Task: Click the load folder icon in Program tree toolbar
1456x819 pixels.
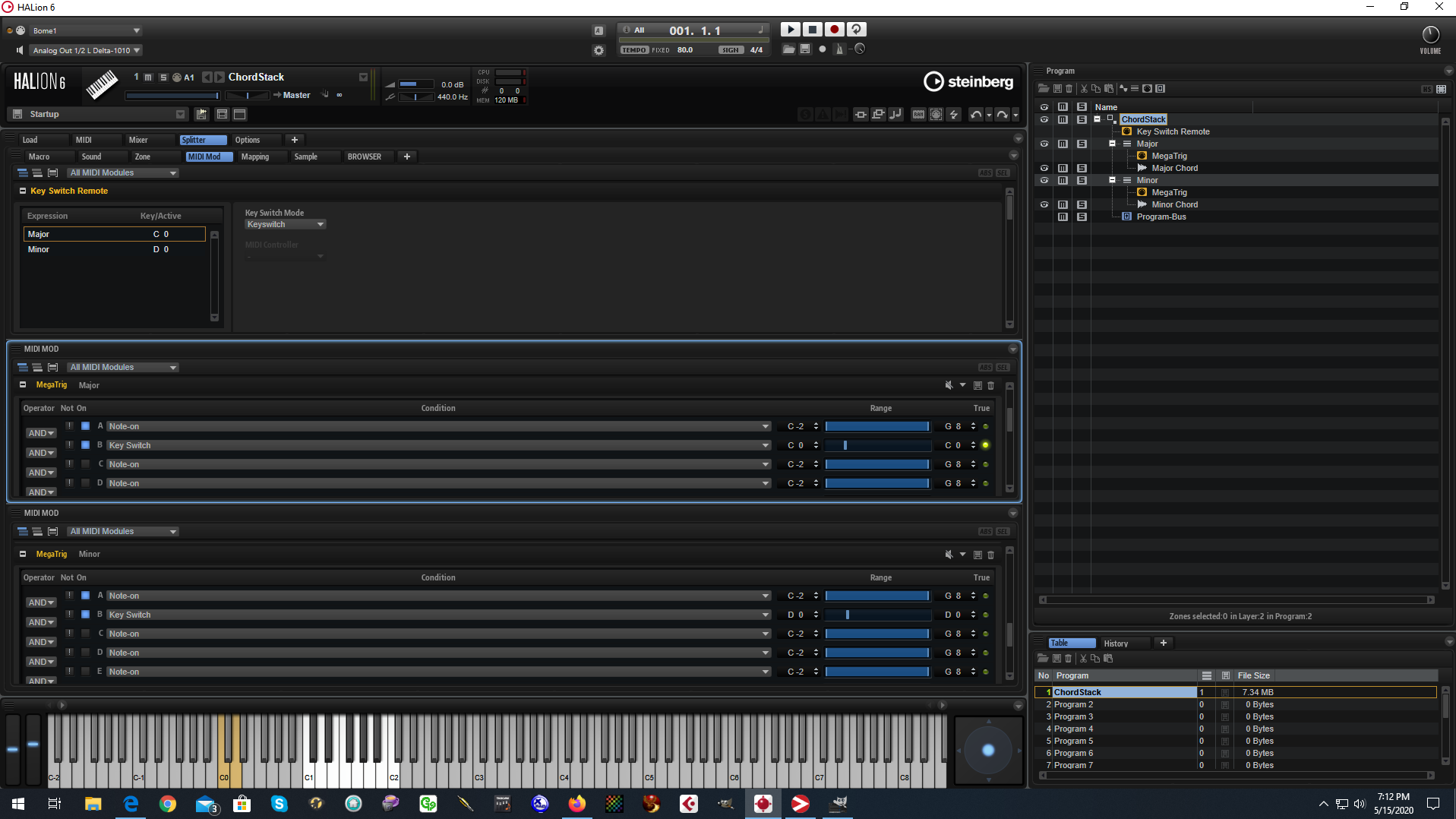Action: tap(1044, 89)
